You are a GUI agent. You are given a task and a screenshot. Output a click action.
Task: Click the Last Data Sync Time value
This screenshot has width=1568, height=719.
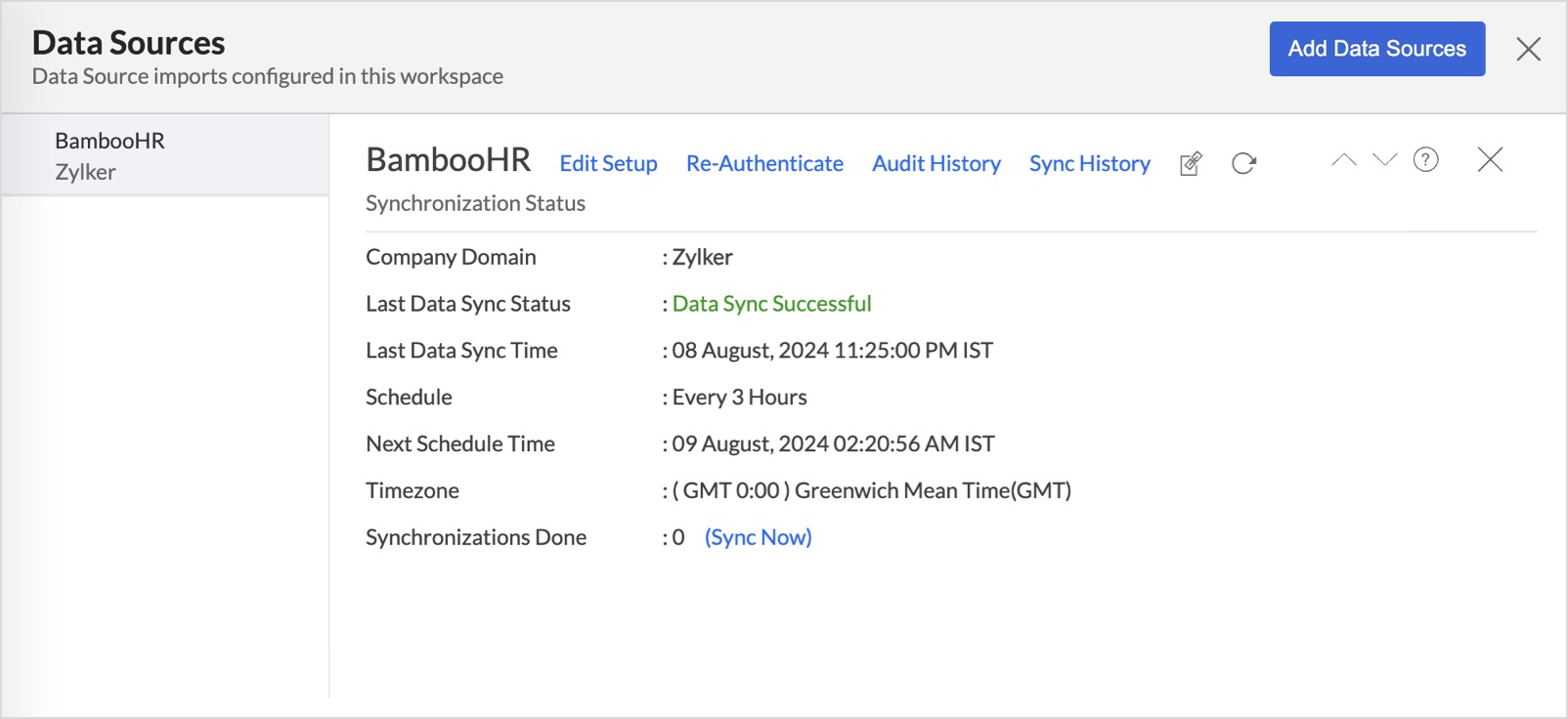coord(832,351)
